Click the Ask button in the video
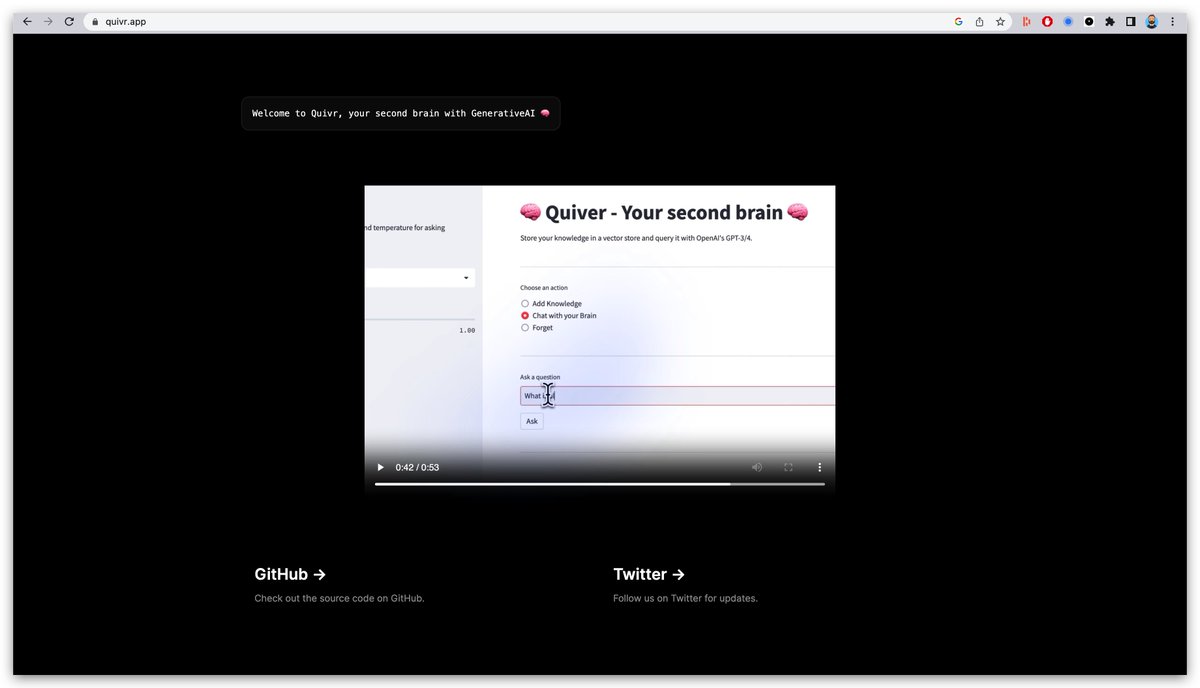 (532, 421)
